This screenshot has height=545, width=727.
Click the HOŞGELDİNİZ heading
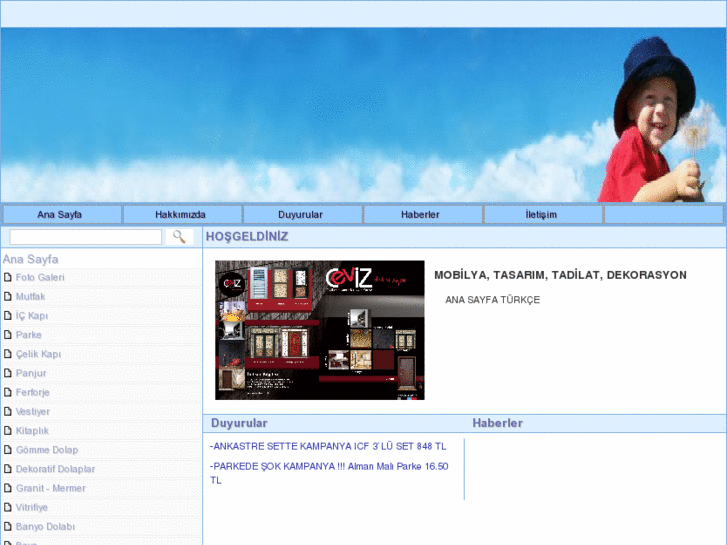[x=247, y=237]
